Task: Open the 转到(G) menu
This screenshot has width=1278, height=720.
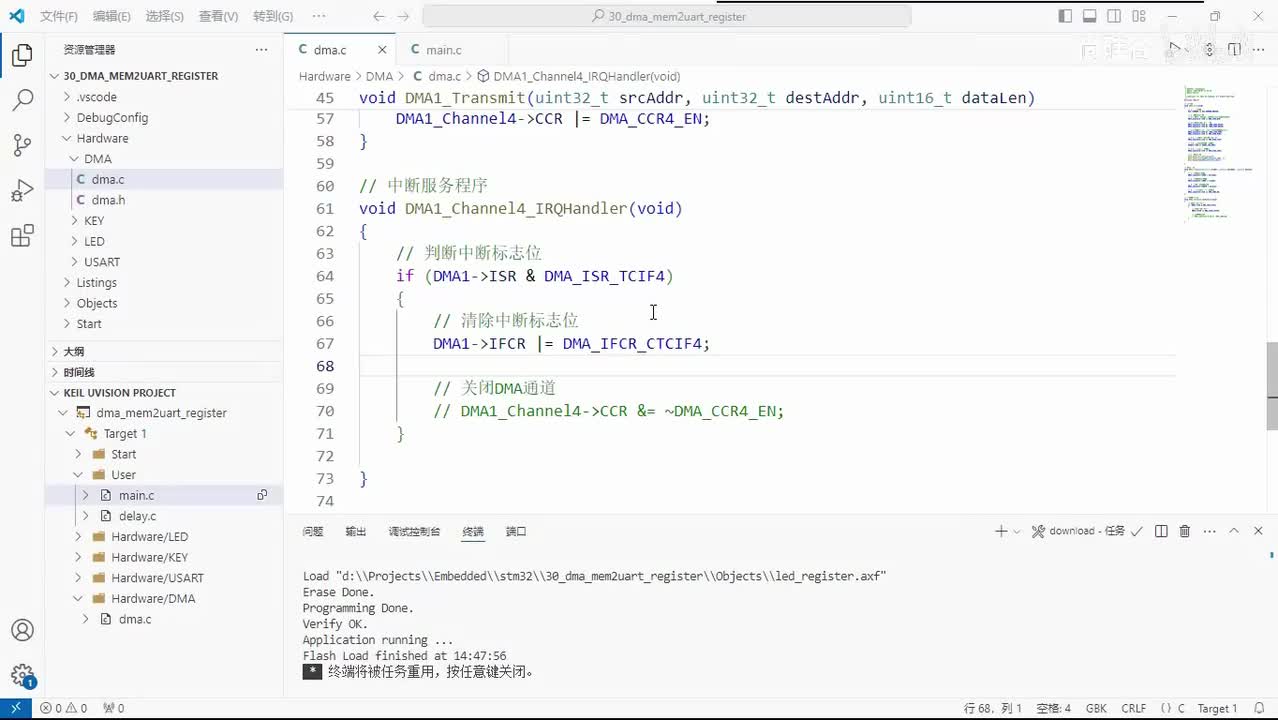Action: coord(273,16)
